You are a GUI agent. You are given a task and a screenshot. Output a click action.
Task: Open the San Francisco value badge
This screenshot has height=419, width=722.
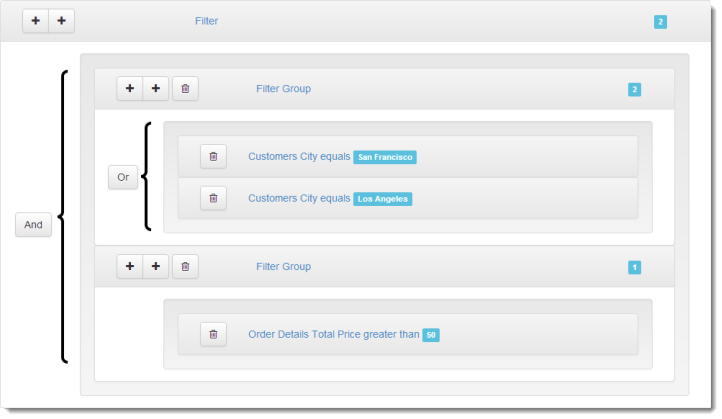click(385, 157)
